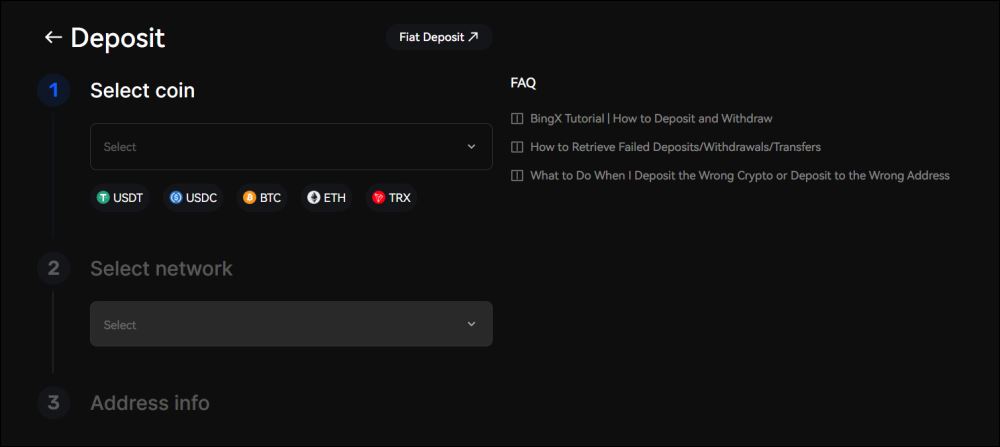Select the USDT coin shortcut
The height and width of the screenshot is (447, 1000).
point(120,198)
